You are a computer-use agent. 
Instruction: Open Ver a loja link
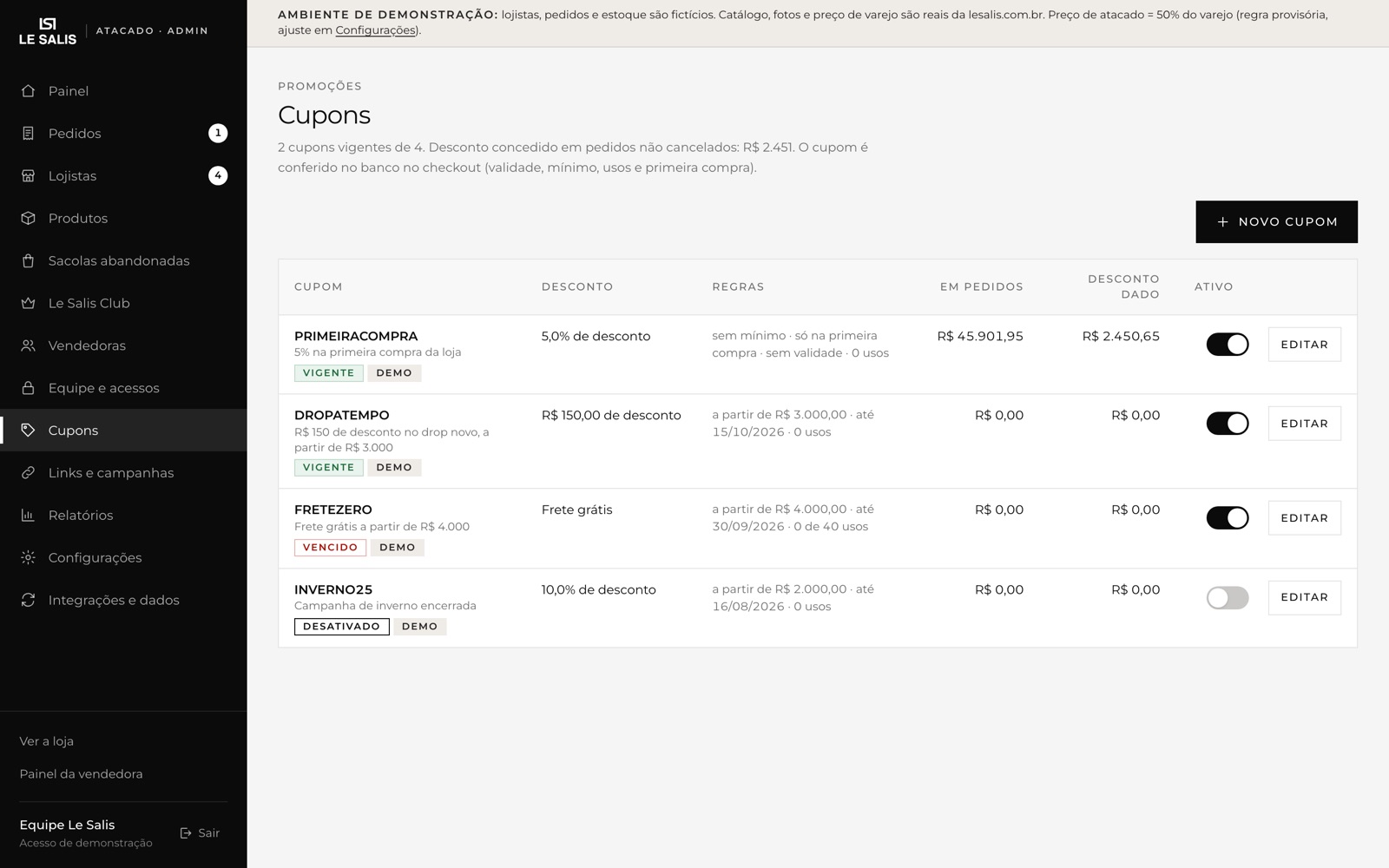click(47, 741)
